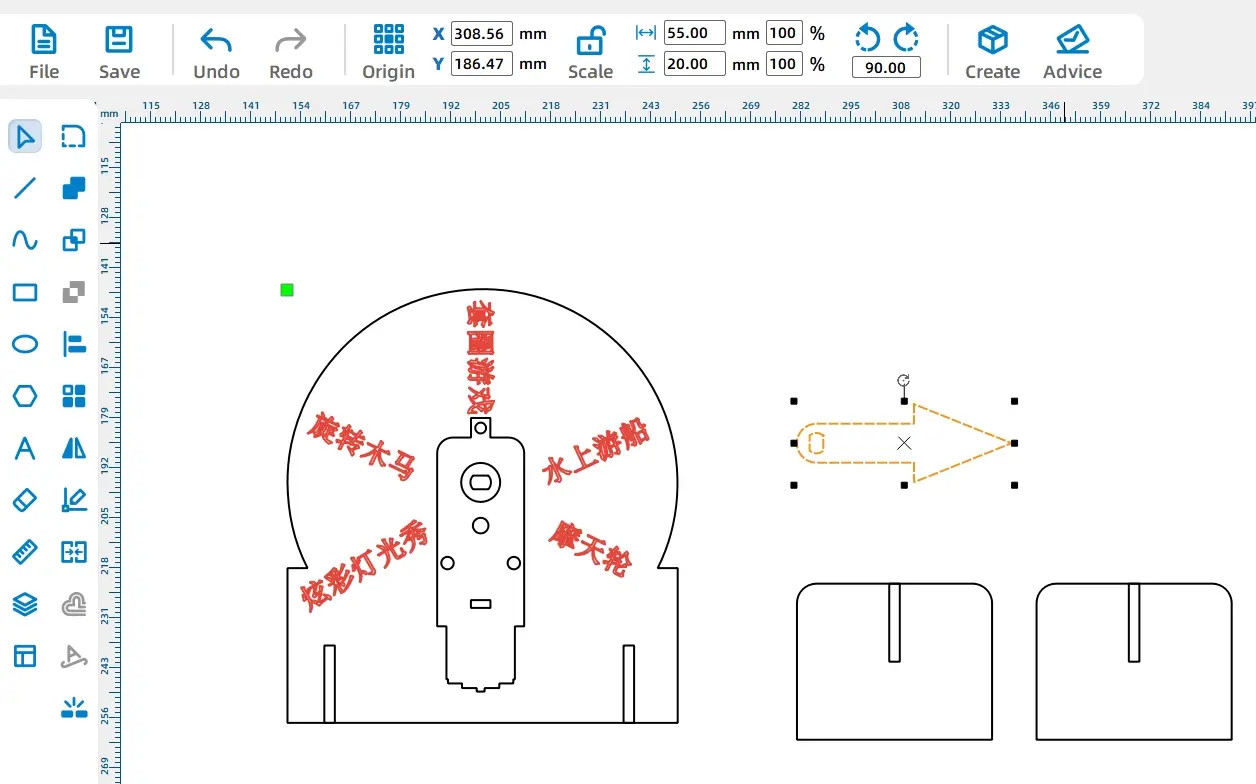Open the Array grid layout tool
Screen dimensions: 1256x784
tap(74, 396)
